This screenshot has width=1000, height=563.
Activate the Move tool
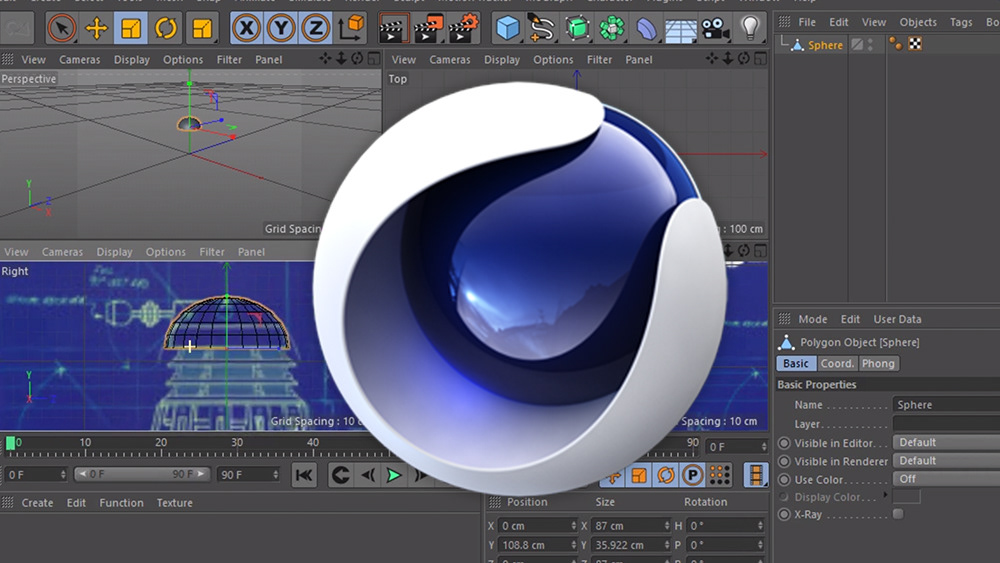[x=96, y=28]
